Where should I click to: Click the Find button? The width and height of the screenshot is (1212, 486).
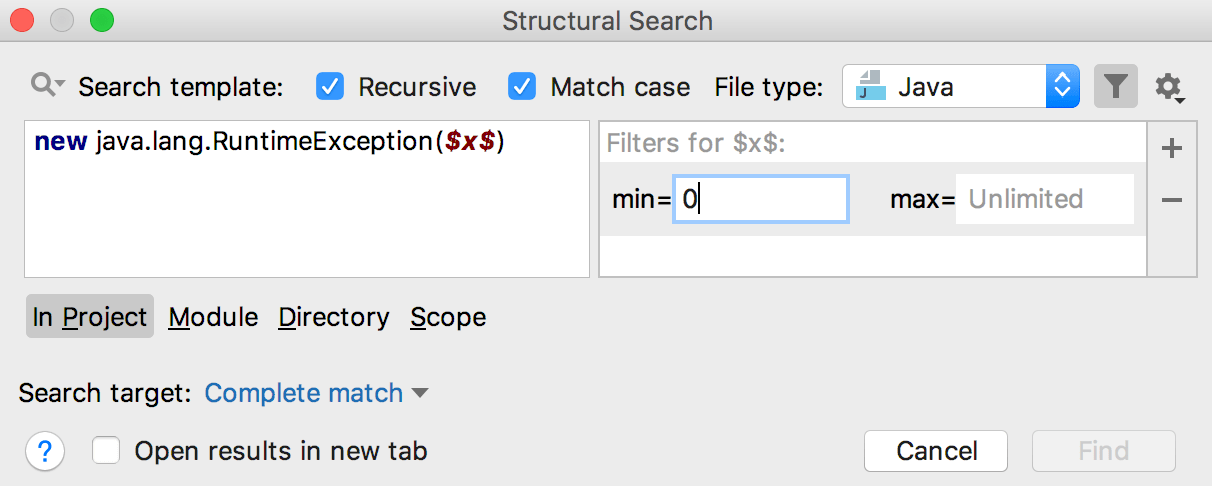pyautogui.click(x=1103, y=451)
